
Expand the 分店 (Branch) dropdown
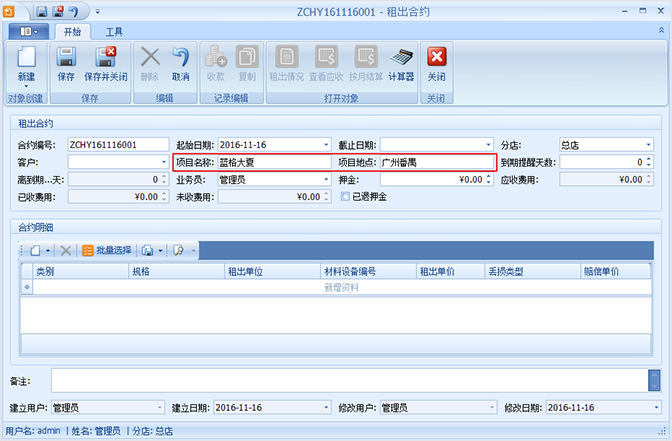pyautogui.click(x=649, y=144)
